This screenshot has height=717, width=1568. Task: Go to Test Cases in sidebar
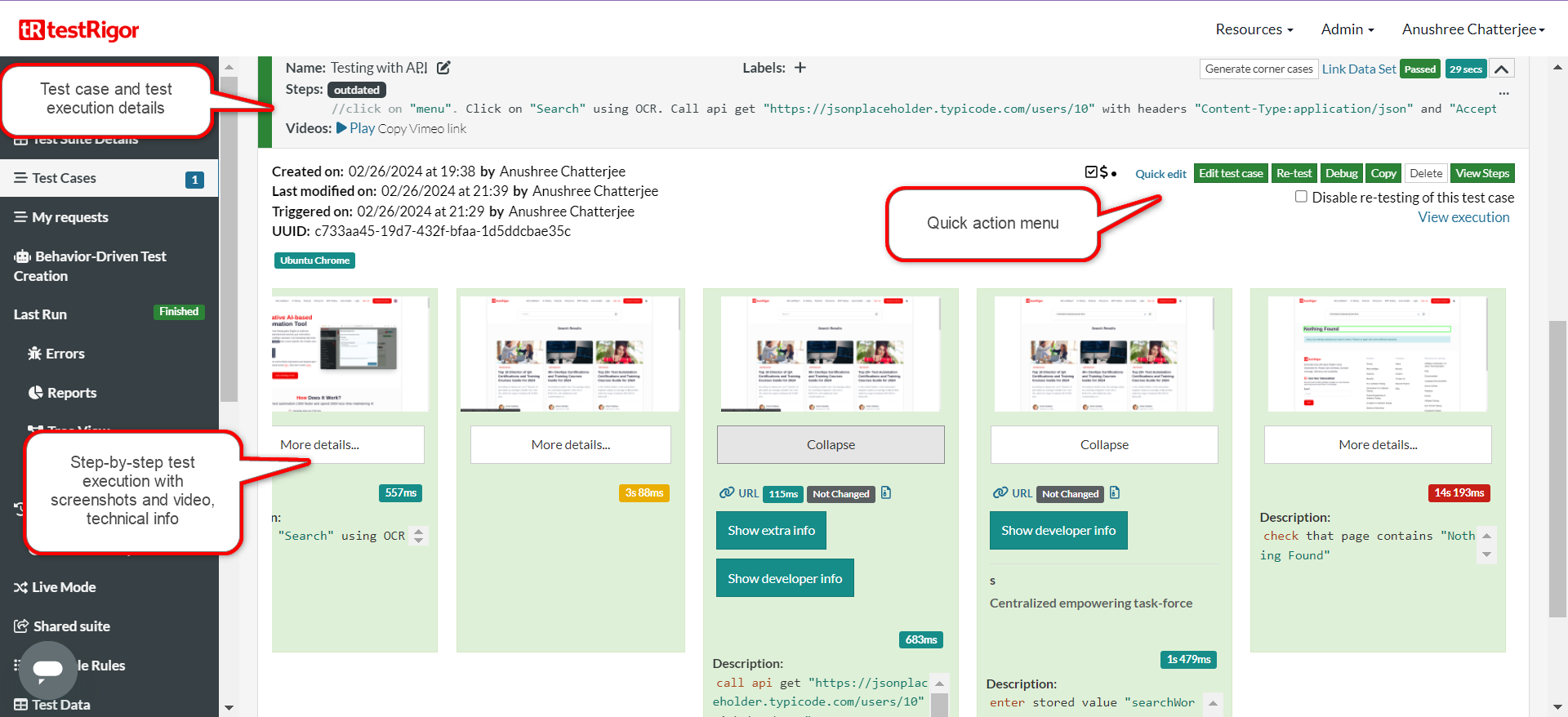point(64,178)
